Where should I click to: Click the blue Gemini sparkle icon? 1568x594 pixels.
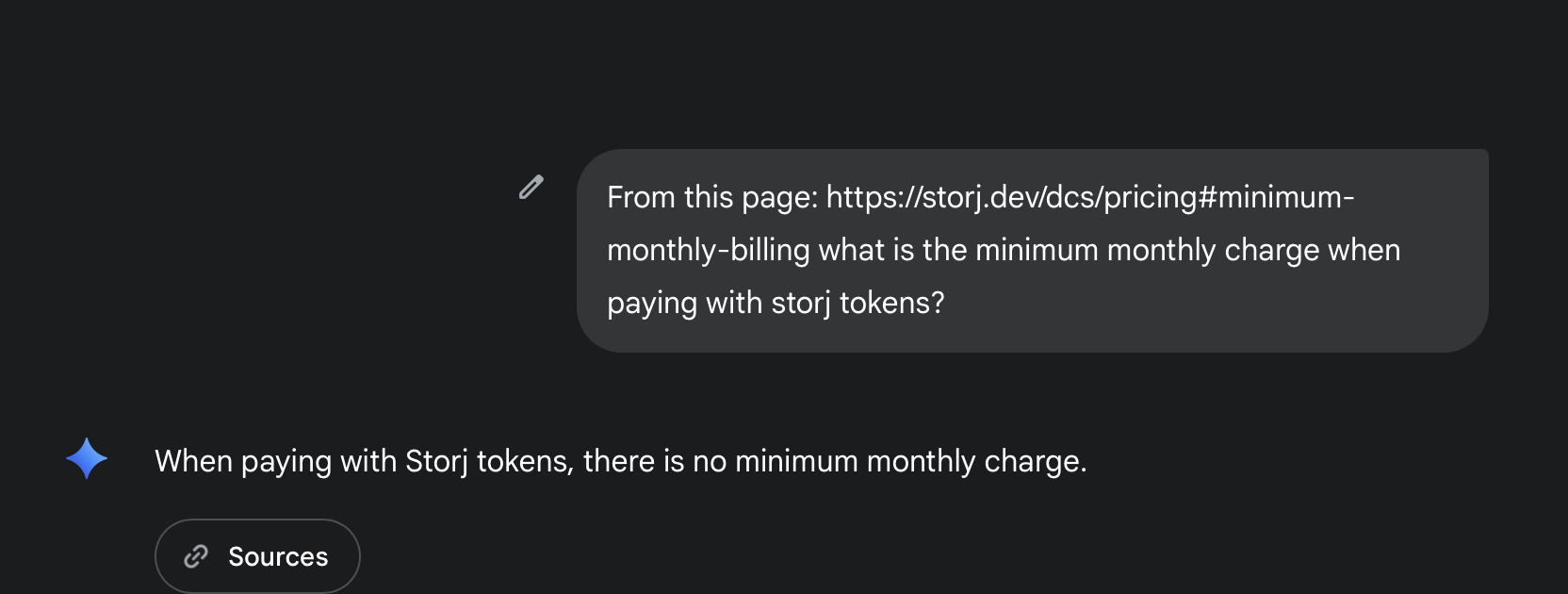pos(87,458)
